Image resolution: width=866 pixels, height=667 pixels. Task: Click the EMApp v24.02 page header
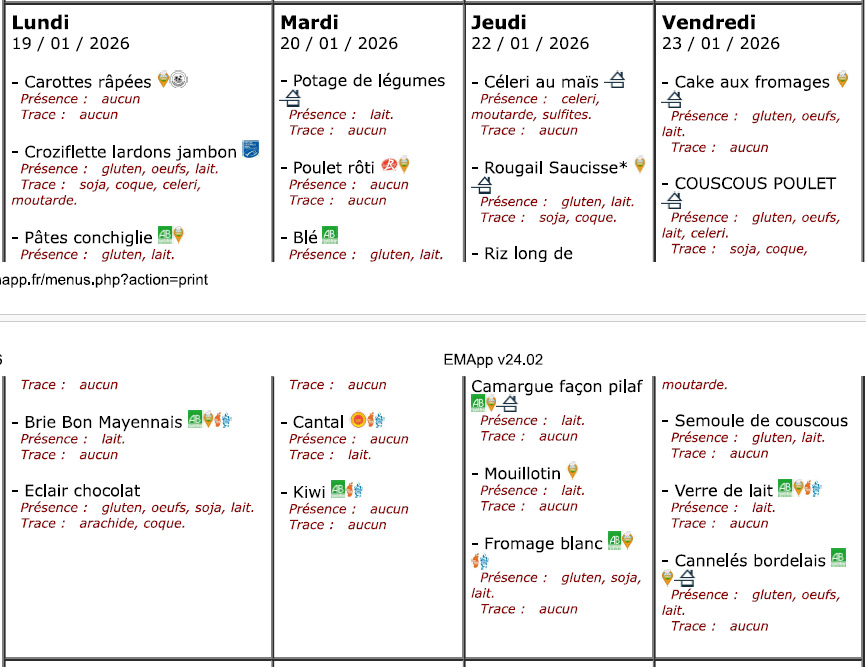coord(493,360)
